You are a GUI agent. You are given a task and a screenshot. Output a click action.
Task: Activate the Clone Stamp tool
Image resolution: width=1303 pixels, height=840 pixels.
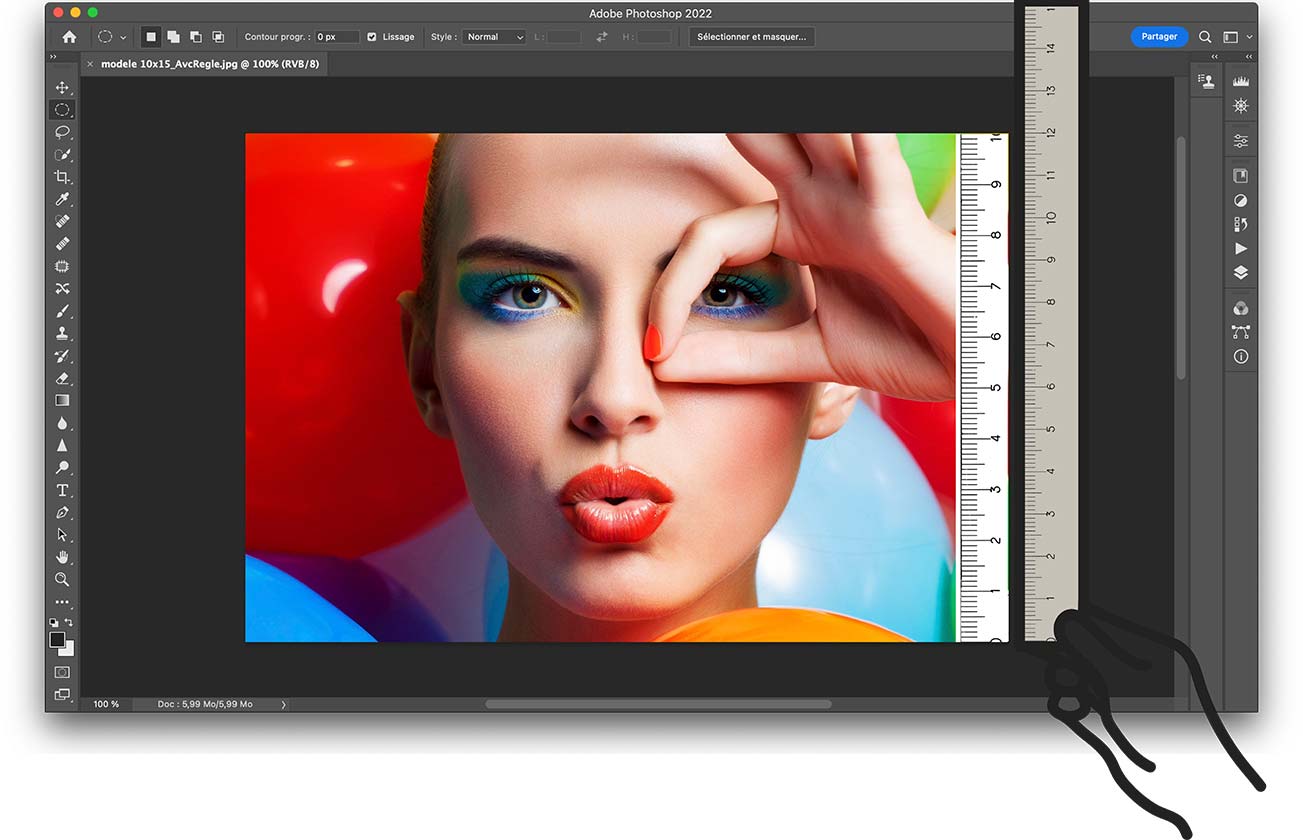point(62,334)
